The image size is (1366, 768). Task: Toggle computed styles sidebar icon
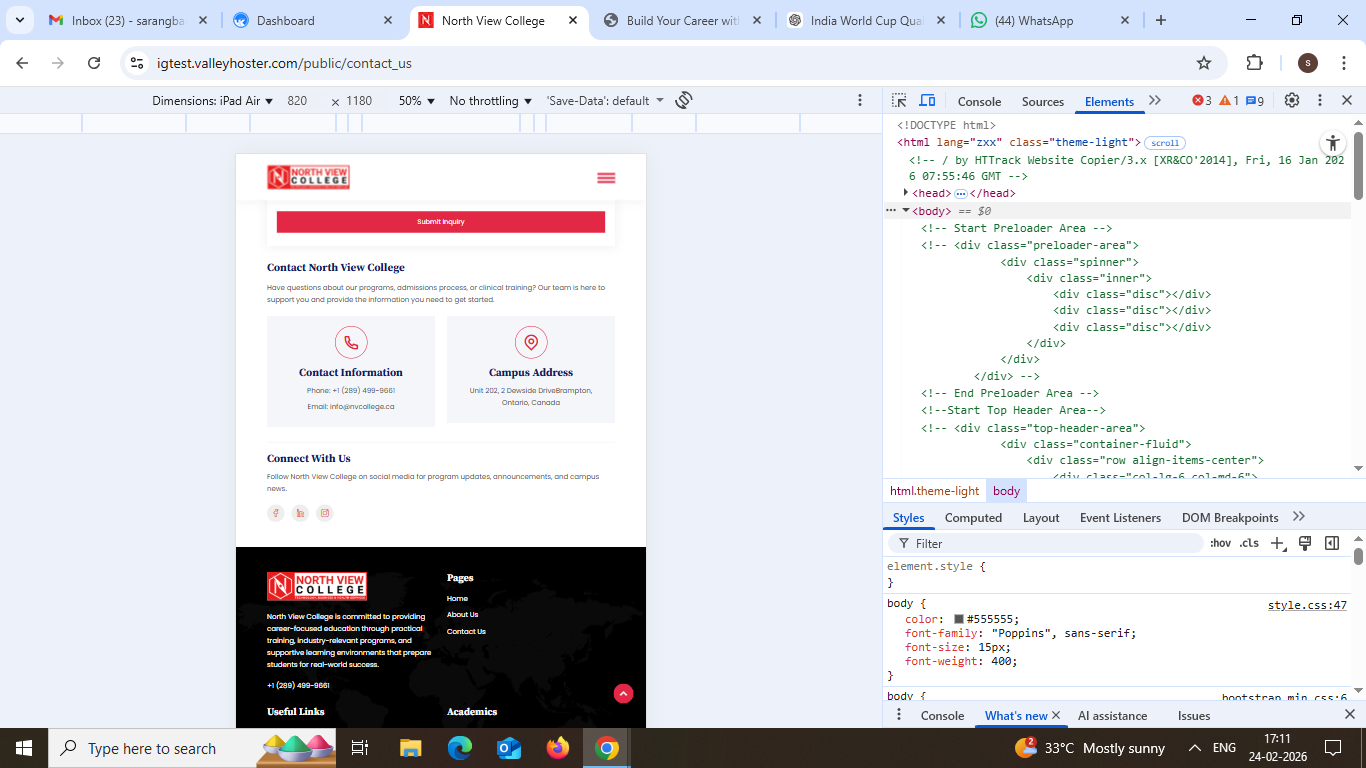coord(1332,543)
